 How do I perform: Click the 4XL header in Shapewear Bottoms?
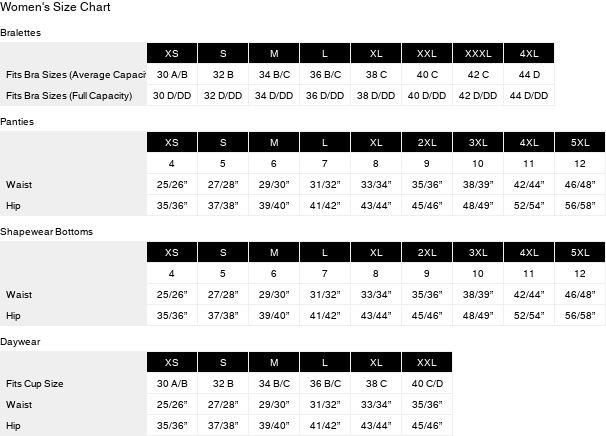tap(529, 252)
